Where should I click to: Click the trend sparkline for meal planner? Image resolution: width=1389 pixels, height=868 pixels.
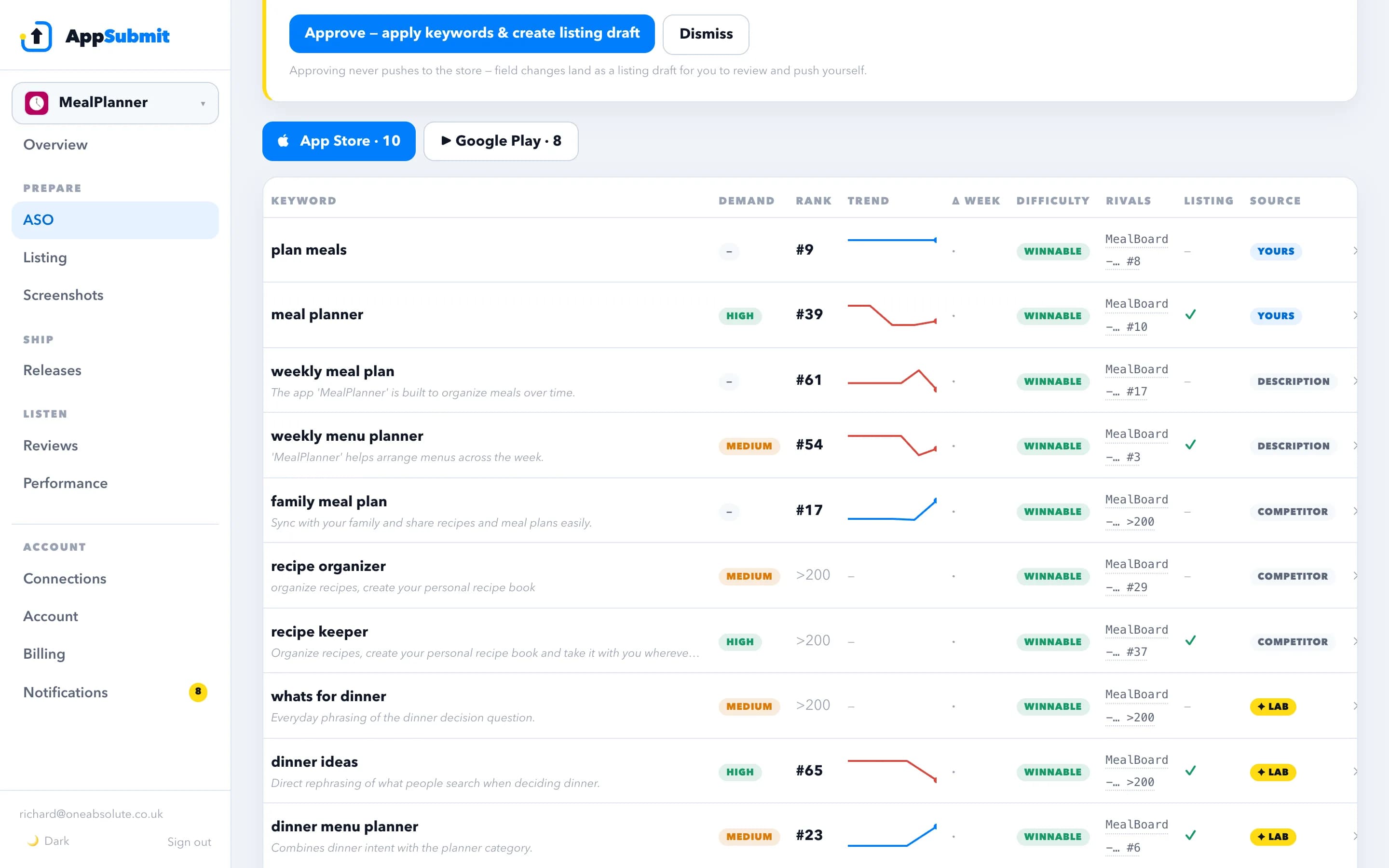892,314
